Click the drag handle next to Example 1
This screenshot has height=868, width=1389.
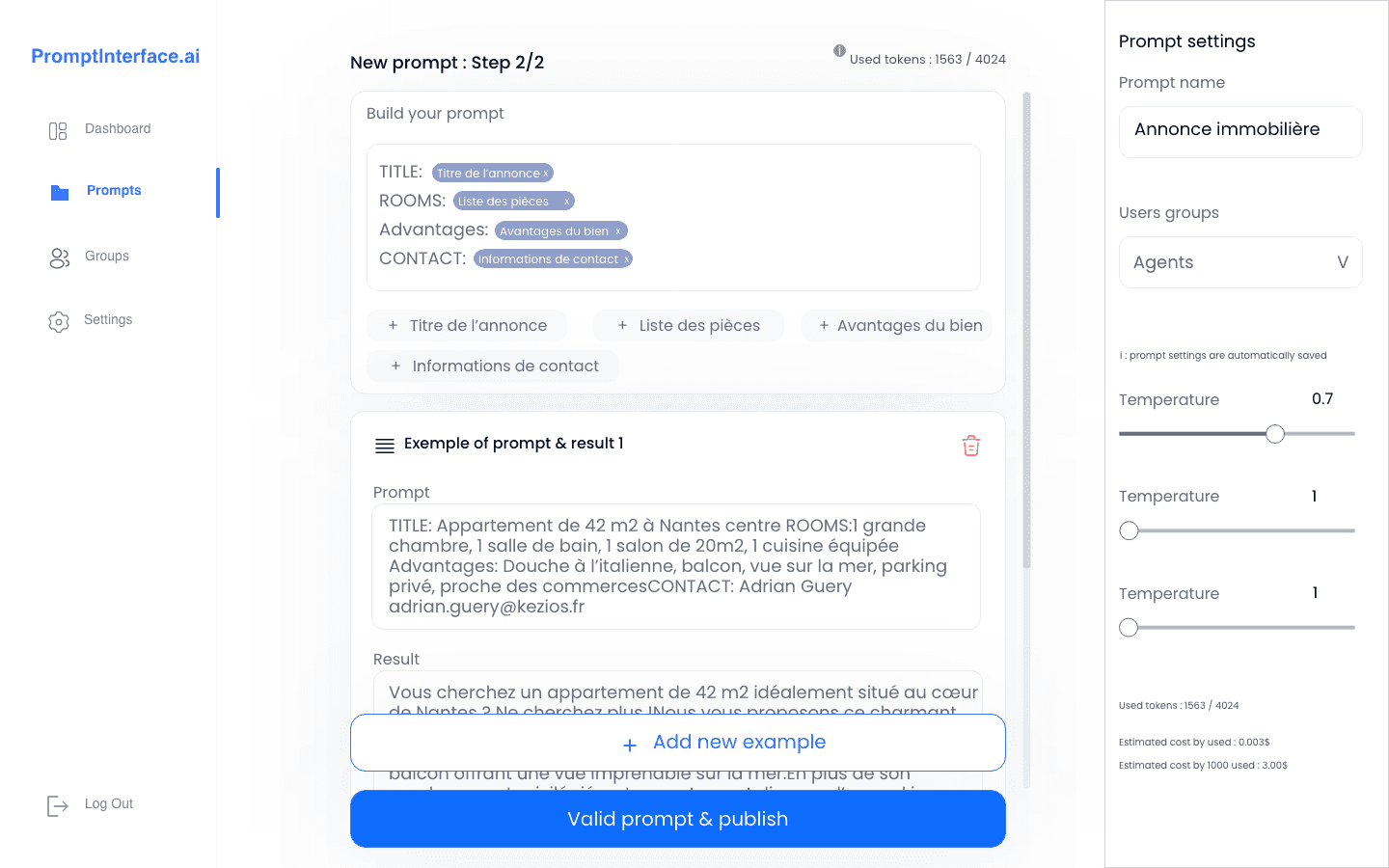pyautogui.click(x=384, y=445)
